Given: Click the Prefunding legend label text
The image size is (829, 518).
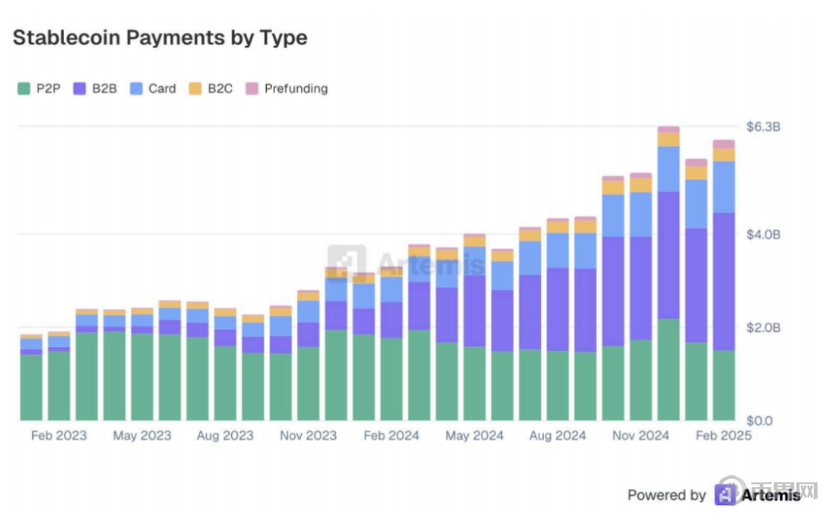Looking at the screenshot, I should 295,89.
